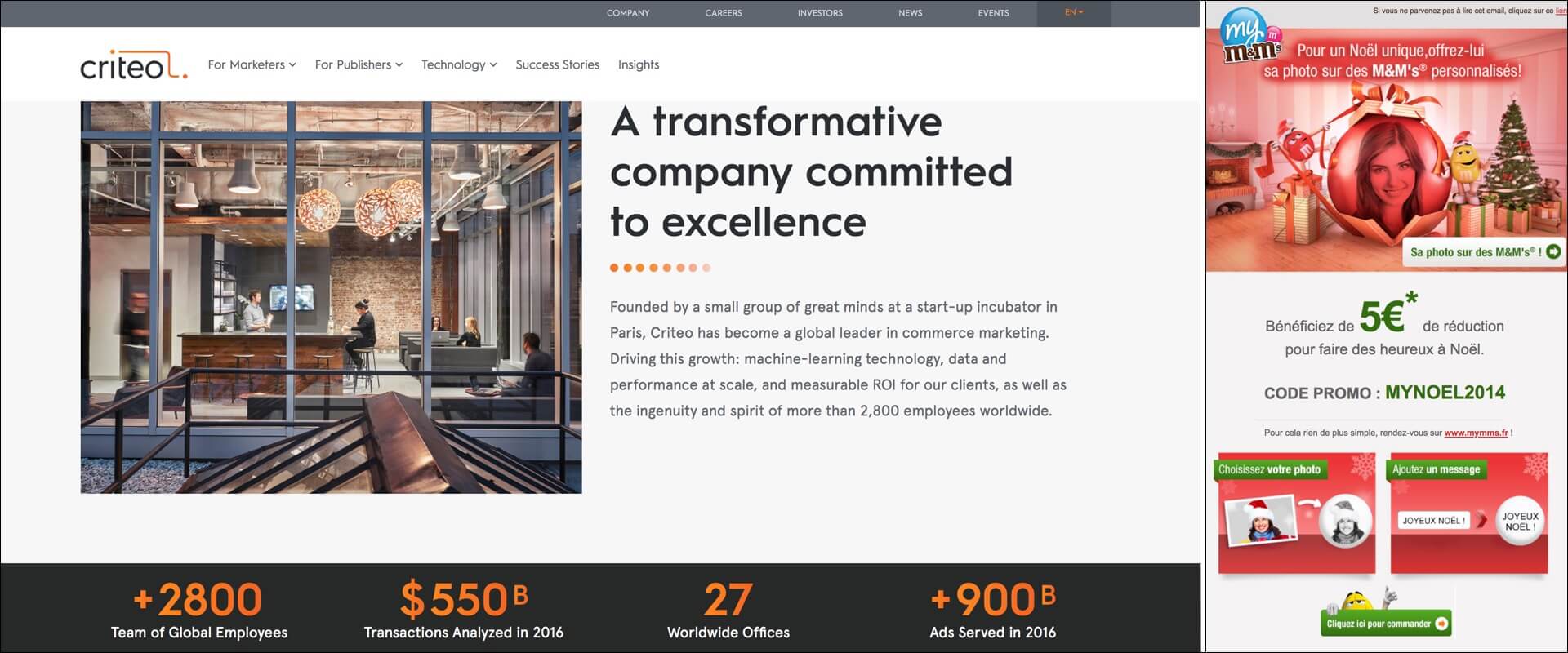This screenshot has height=653, width=1568.
Task: Open the Company top menu item
Action: [x=628, y=13]
